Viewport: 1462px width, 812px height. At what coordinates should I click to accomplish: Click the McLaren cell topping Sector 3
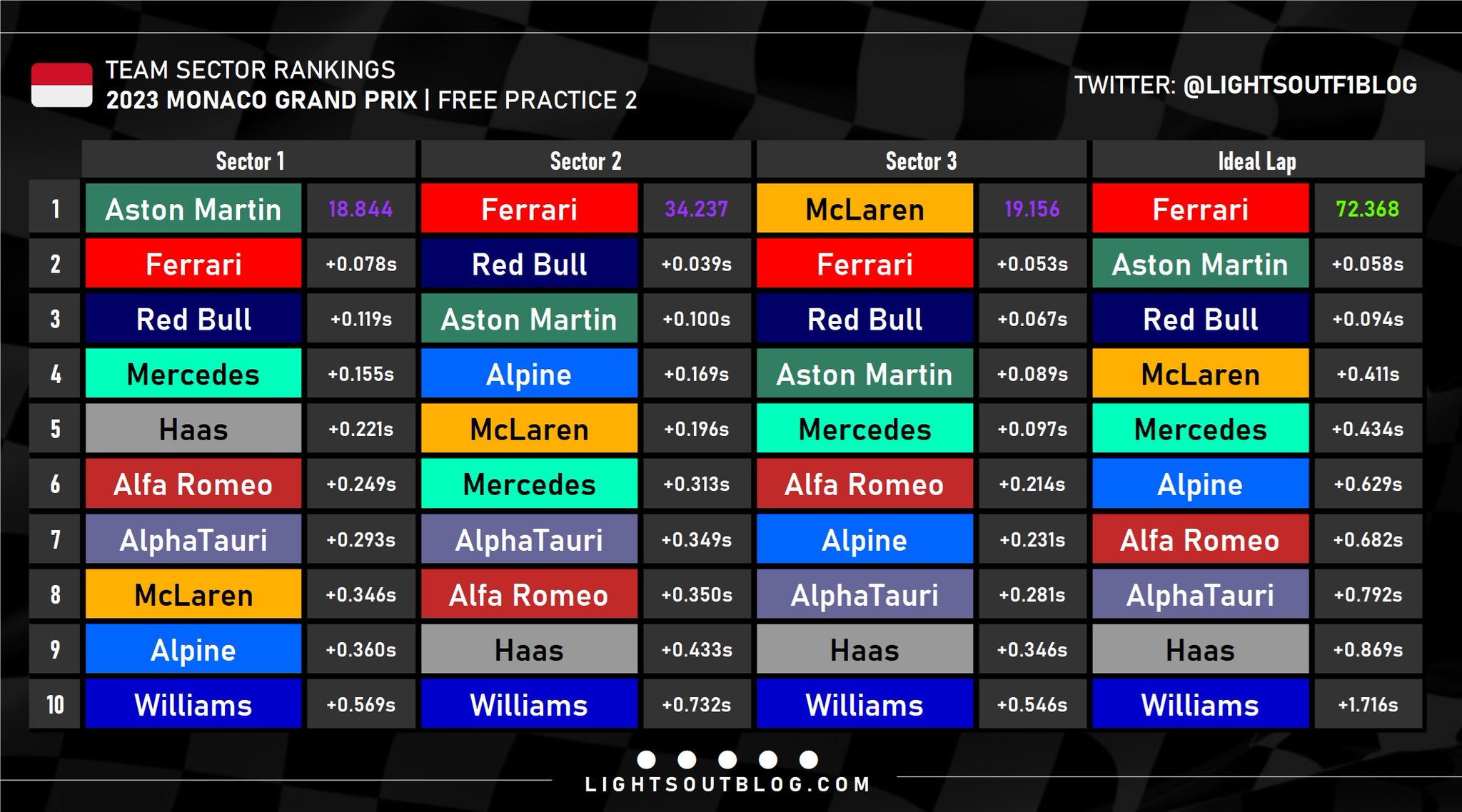(x=864, y=208)
